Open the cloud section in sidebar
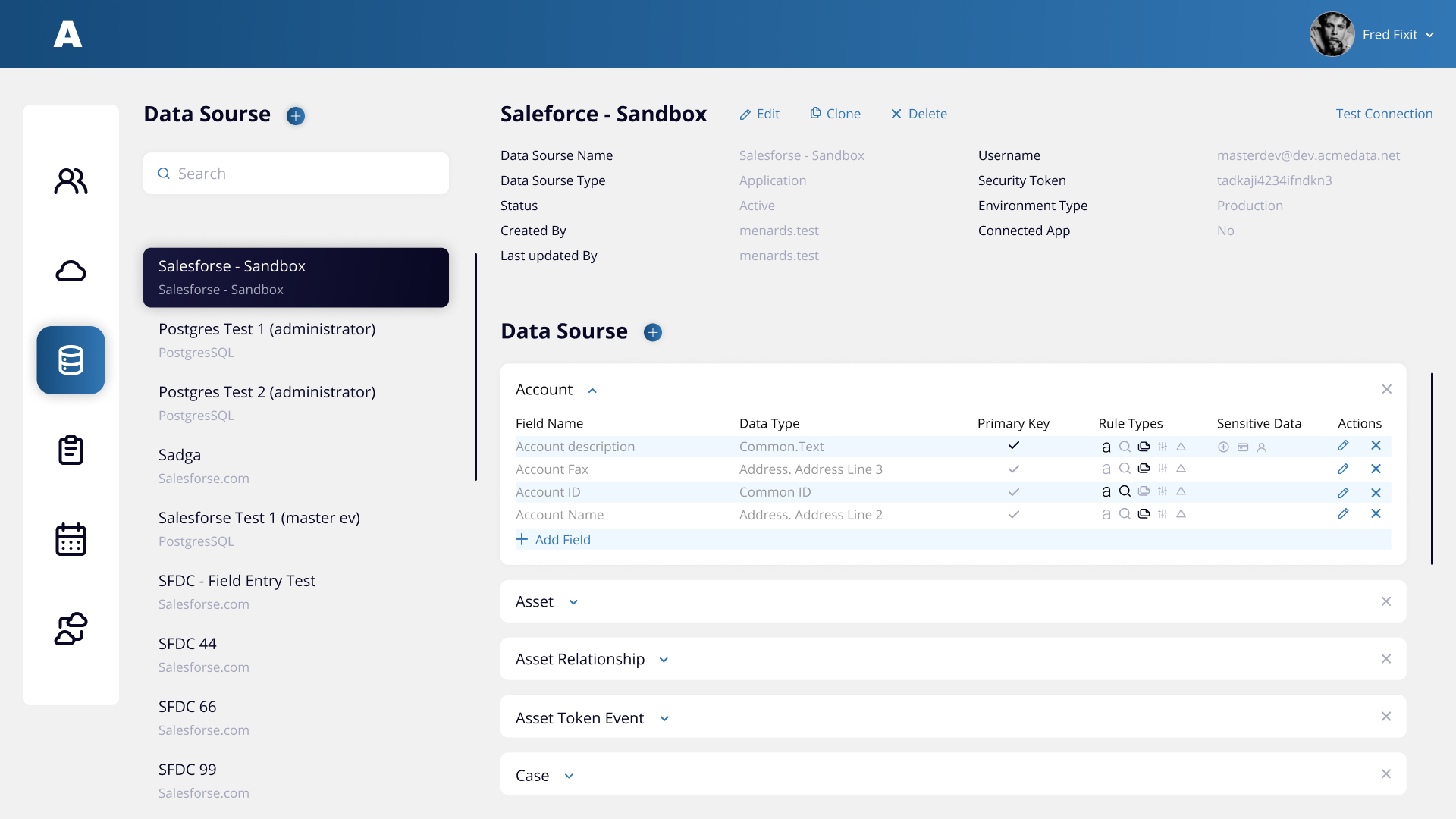Image resolution: width=1456 pixels, height=819 pixels. [x=71, y=271]
